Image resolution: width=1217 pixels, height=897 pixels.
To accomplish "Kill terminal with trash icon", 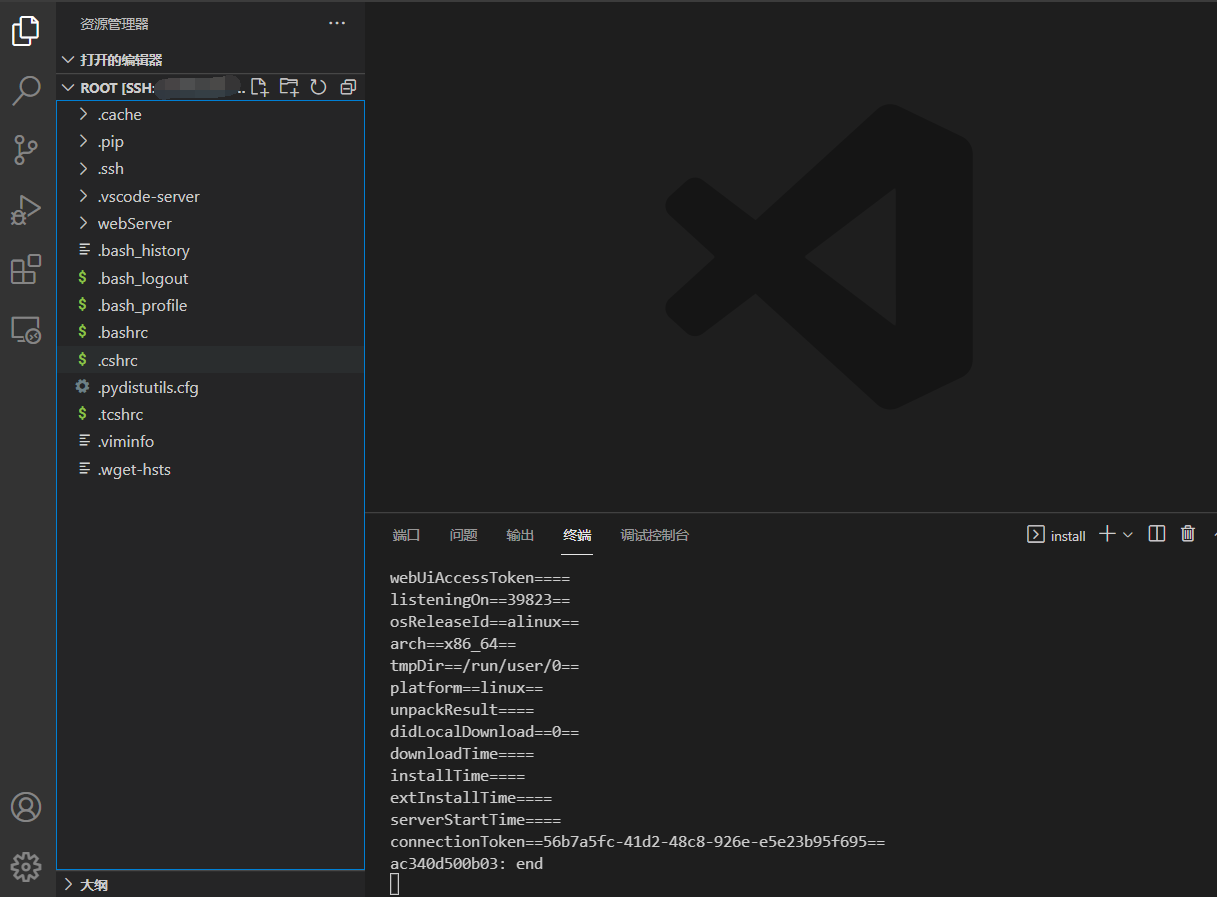I will (x=1188, y=534).
